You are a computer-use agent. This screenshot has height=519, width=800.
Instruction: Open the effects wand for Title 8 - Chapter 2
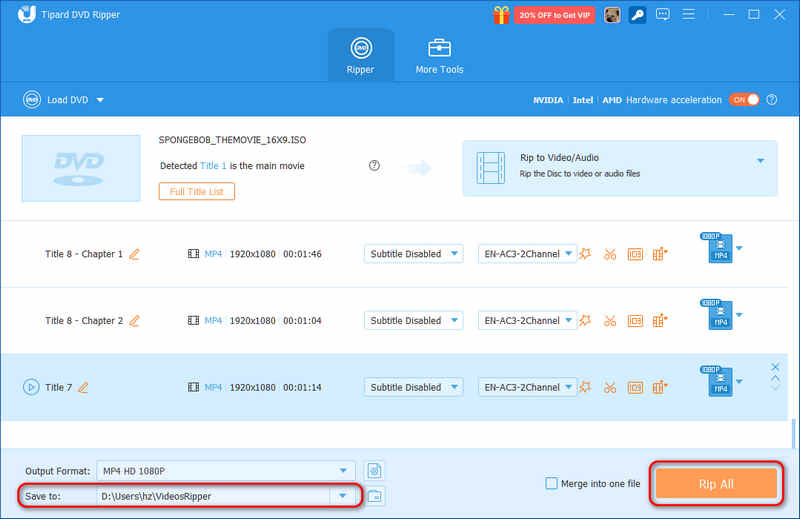click(x=585, y=320)
